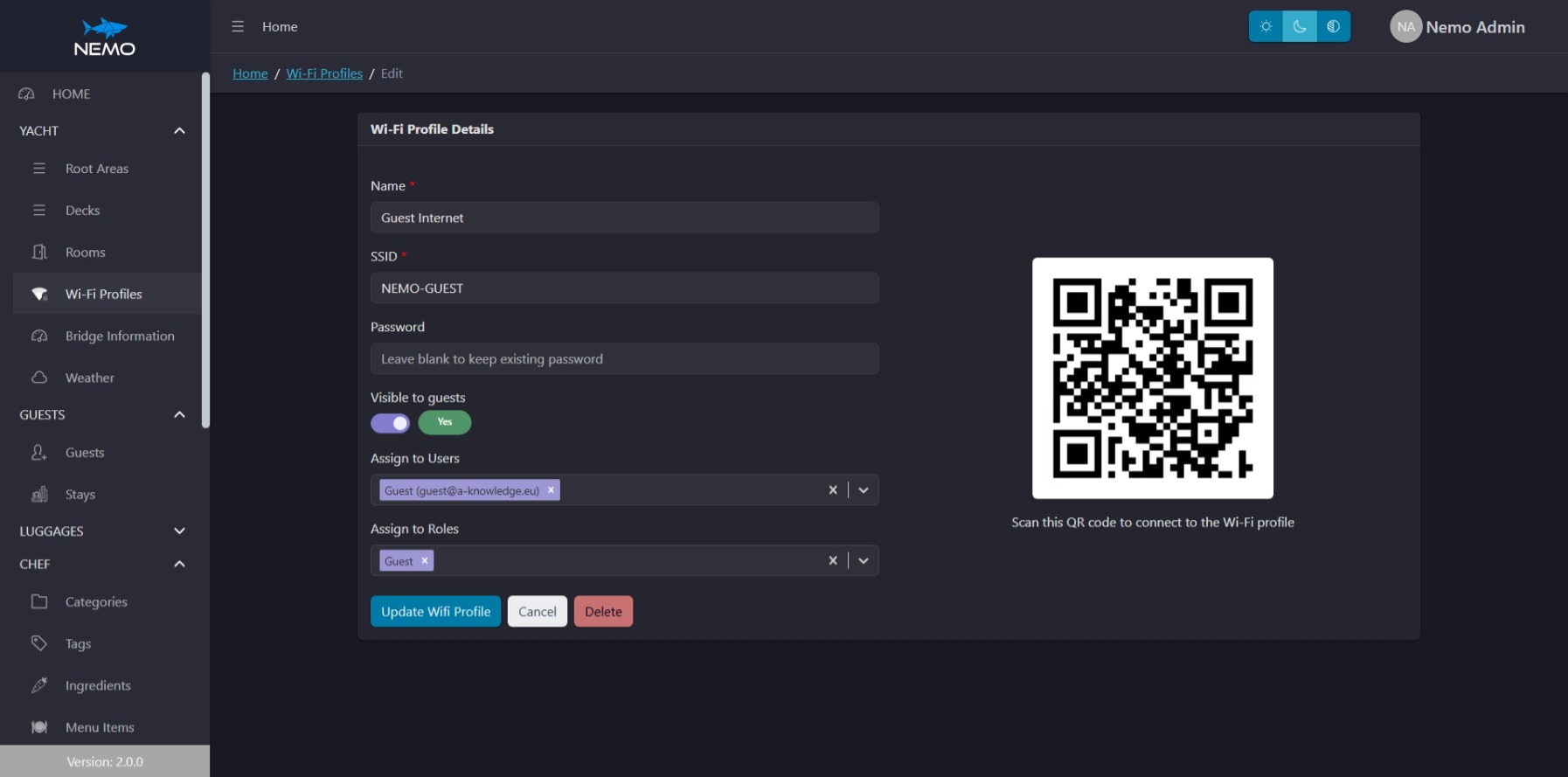This screenshot has height=777, width=1568.
Task: Clear all selections in Assign to Users
Action: (x=833, y=490)
